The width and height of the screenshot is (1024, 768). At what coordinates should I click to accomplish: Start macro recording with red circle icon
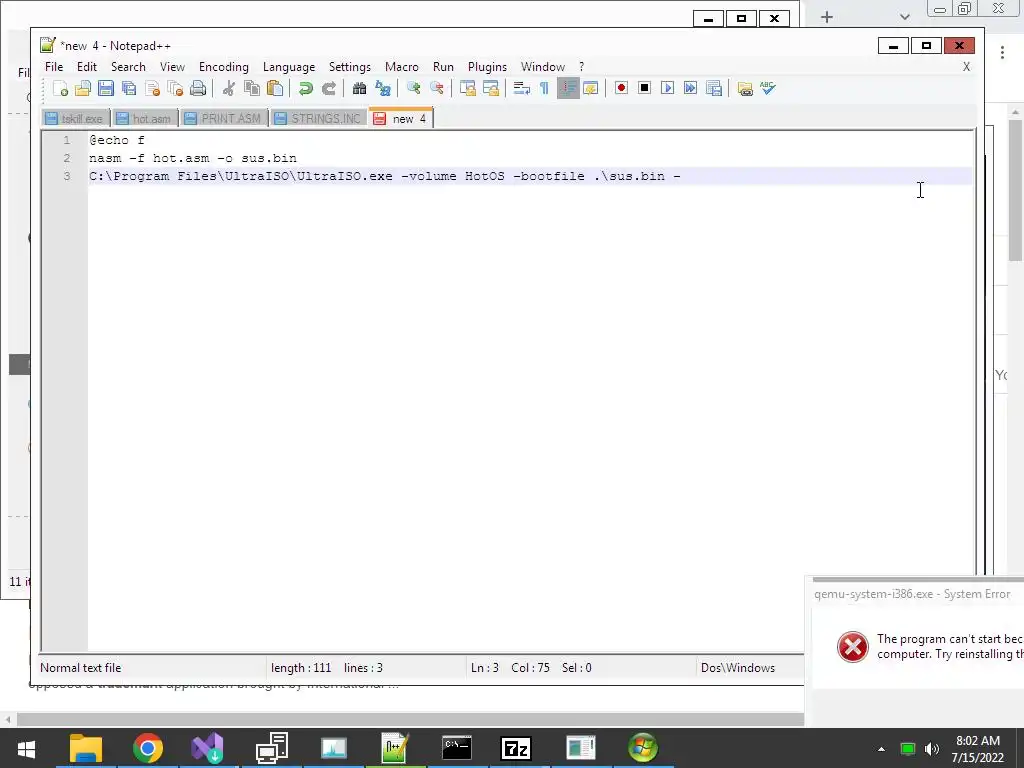(x=621, y=88)
